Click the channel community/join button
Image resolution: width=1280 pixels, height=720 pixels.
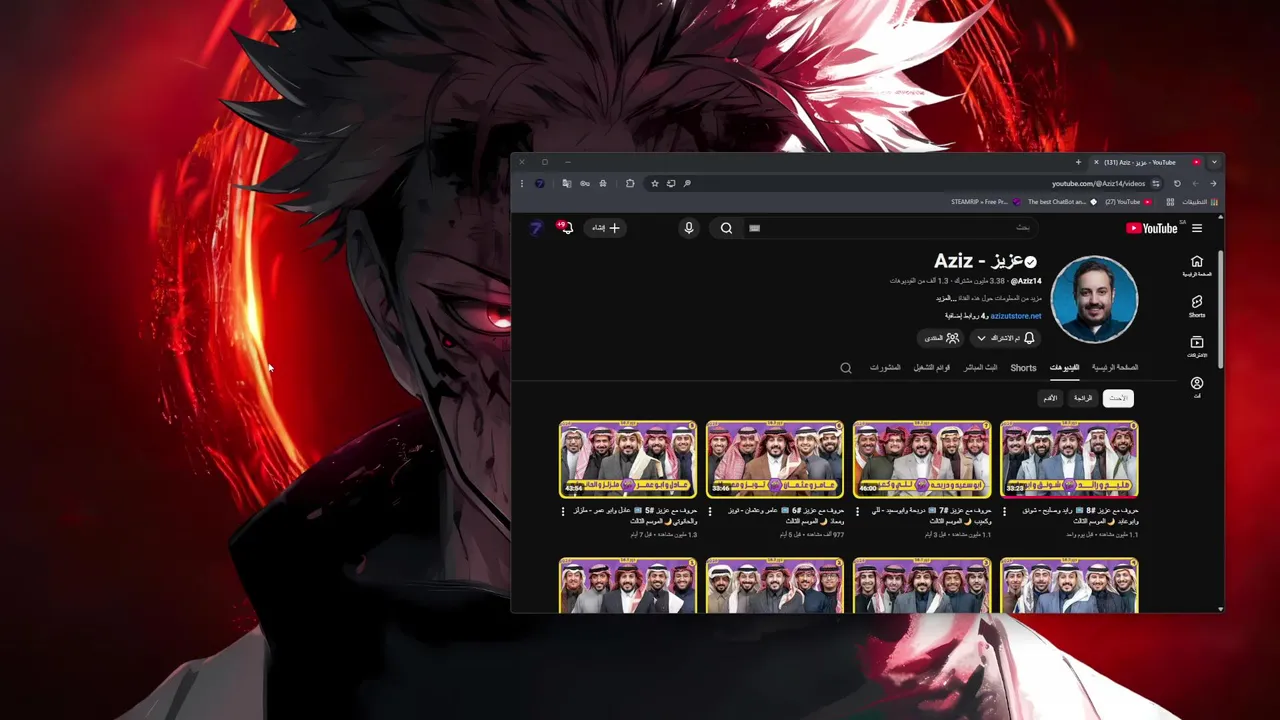click(x=940, y=338)
